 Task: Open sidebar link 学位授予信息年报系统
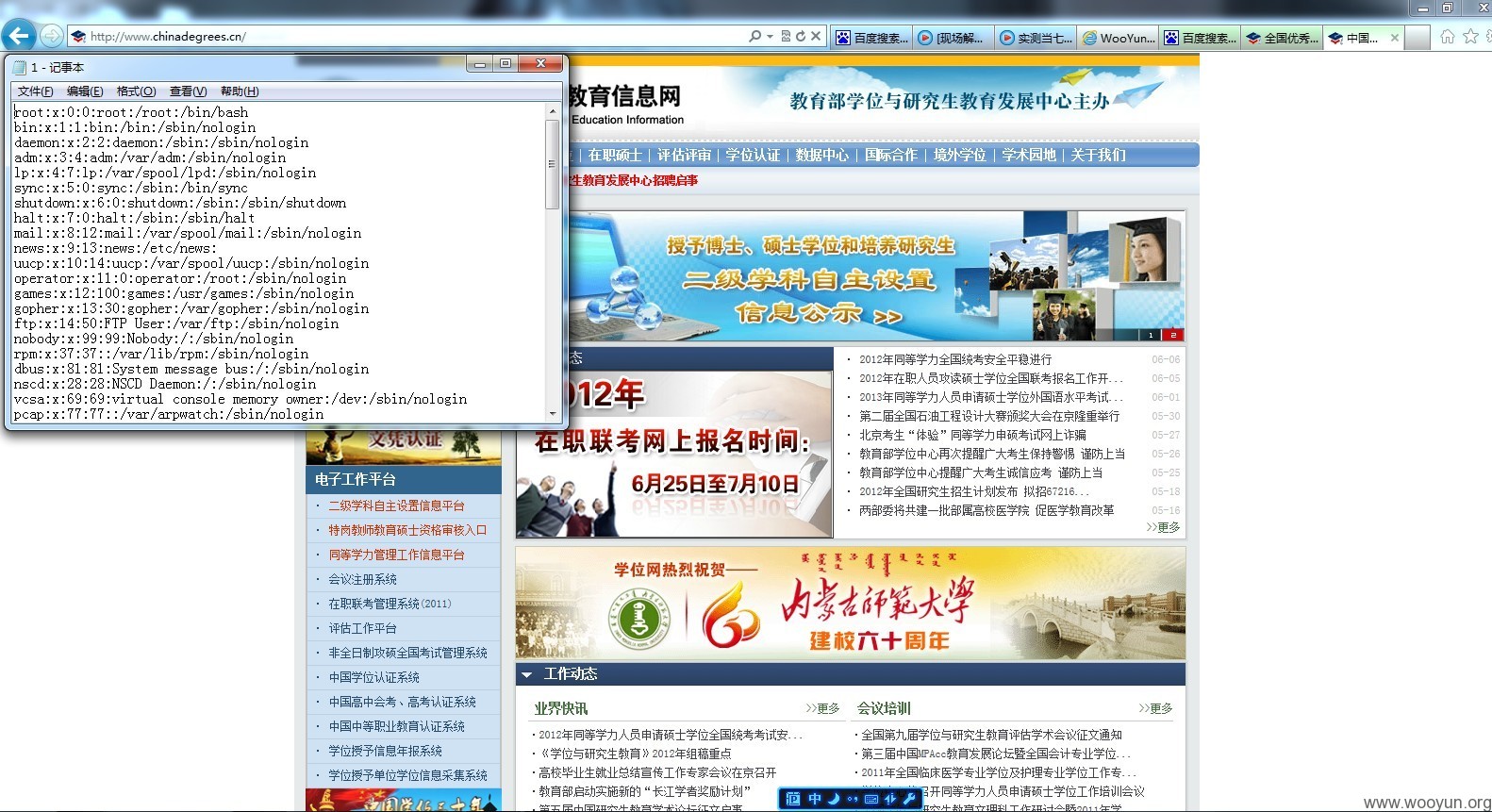tap(385, 752)
